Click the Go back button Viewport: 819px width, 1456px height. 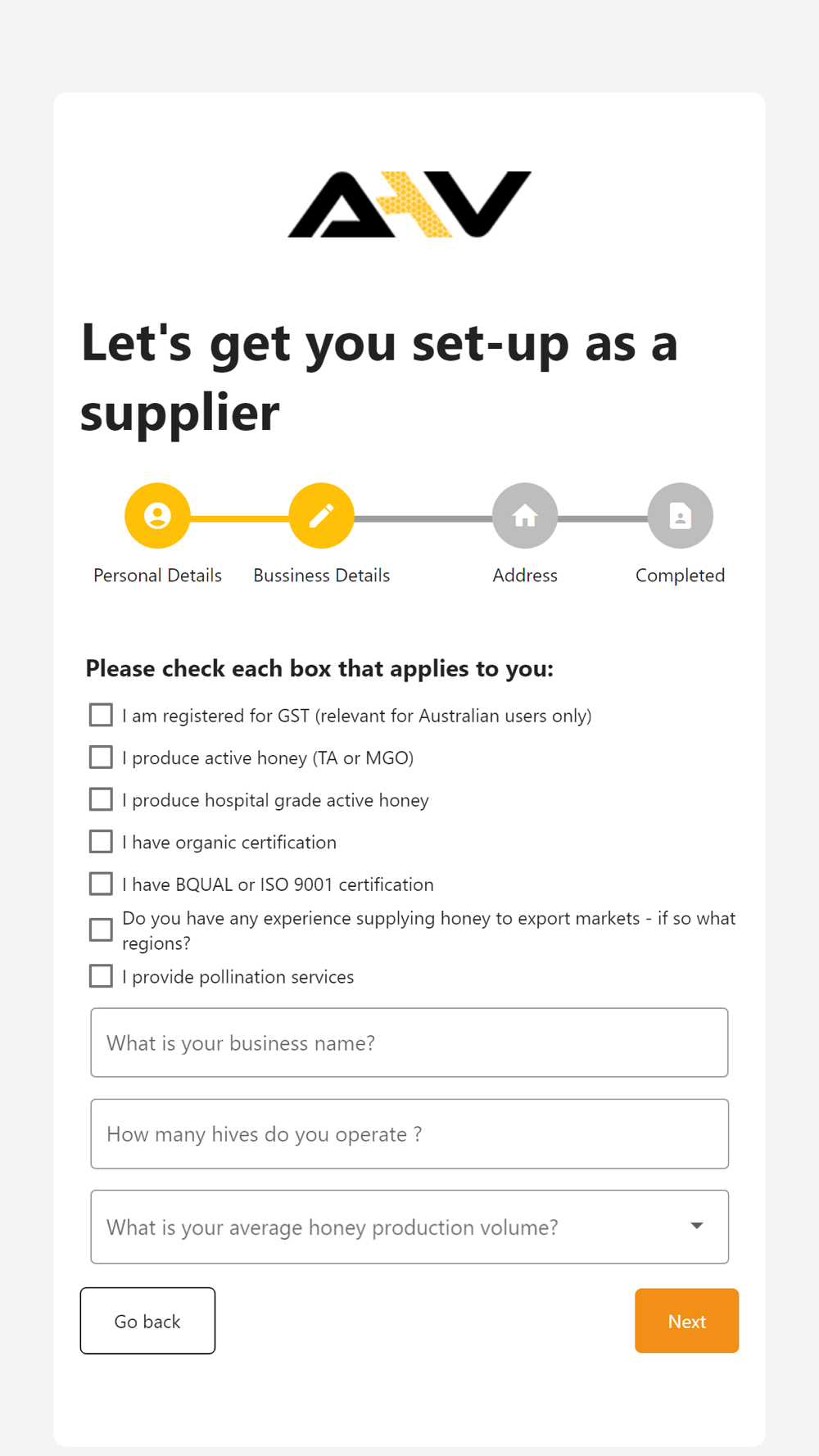[147, 1321]
